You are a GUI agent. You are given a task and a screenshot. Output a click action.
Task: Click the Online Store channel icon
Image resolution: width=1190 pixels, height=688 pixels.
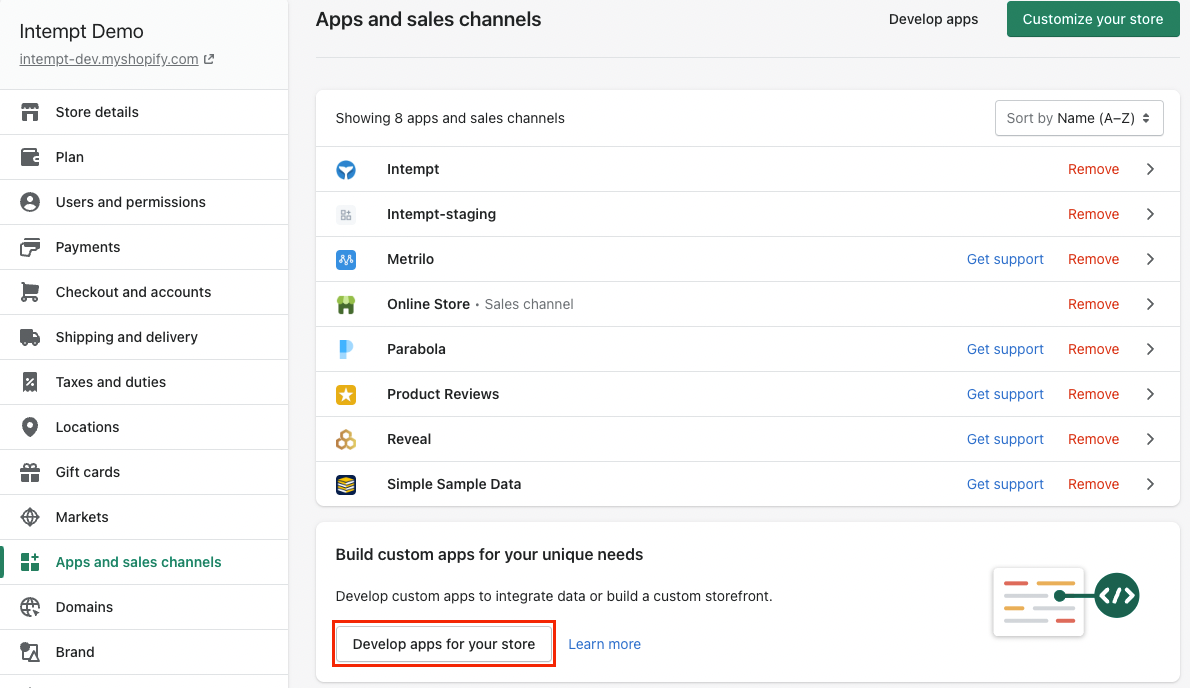coord(346,305)
